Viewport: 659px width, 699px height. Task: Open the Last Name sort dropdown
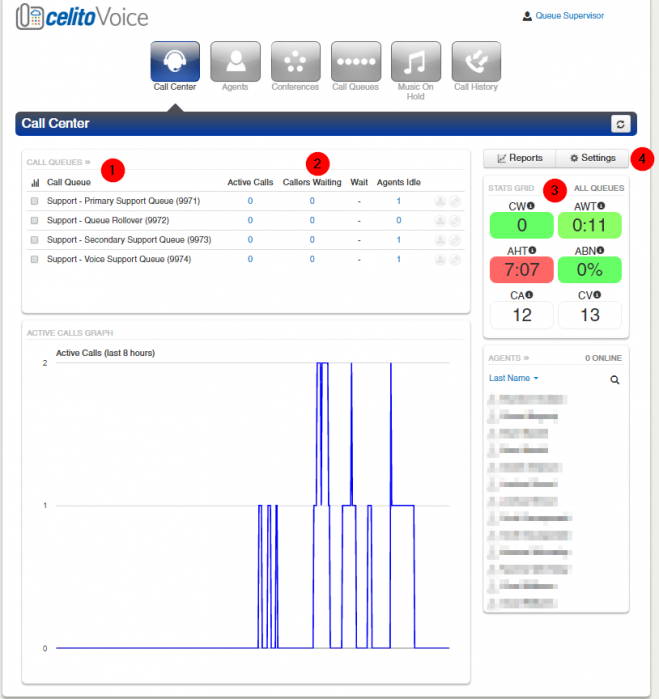pos(514,379)
